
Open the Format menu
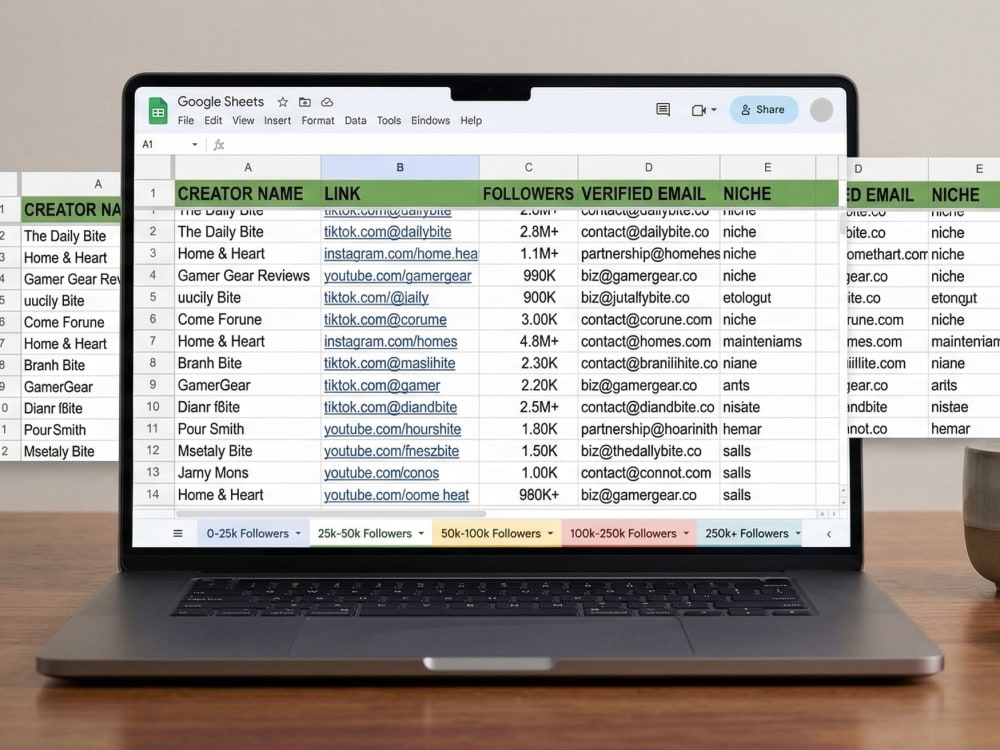pyautogui.click(x=318, y=121)
